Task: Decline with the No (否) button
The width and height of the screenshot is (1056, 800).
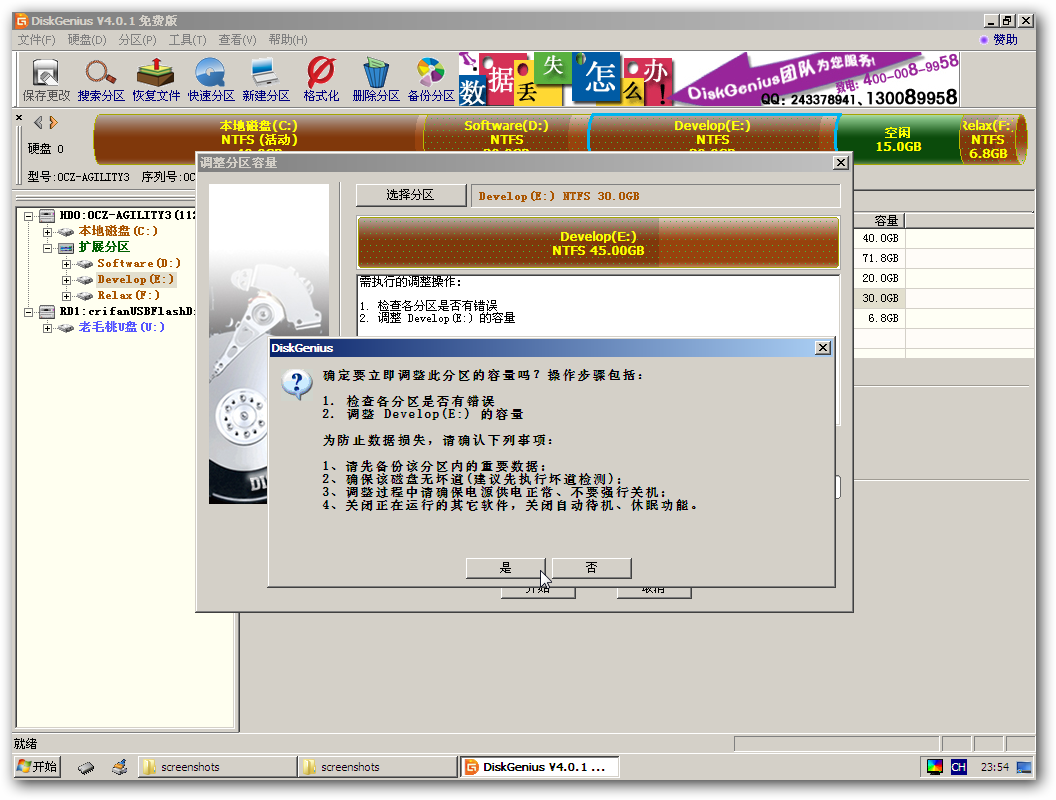Action: [591, 568]
